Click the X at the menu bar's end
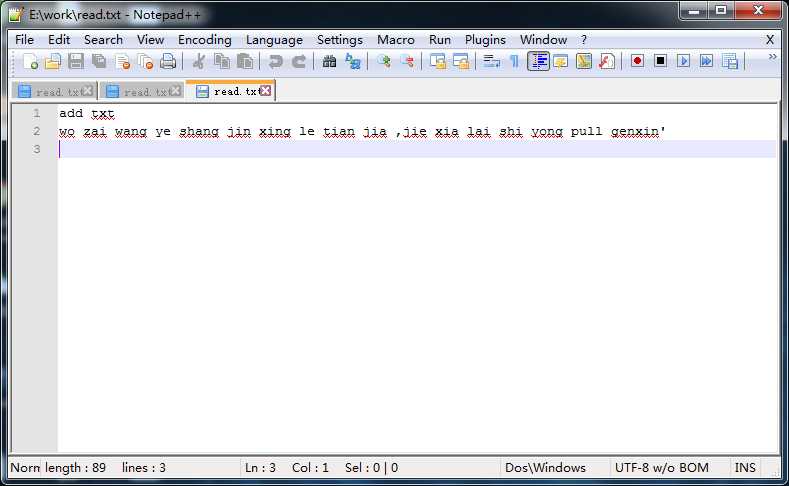The image size is (789, 486). point(770,40)
